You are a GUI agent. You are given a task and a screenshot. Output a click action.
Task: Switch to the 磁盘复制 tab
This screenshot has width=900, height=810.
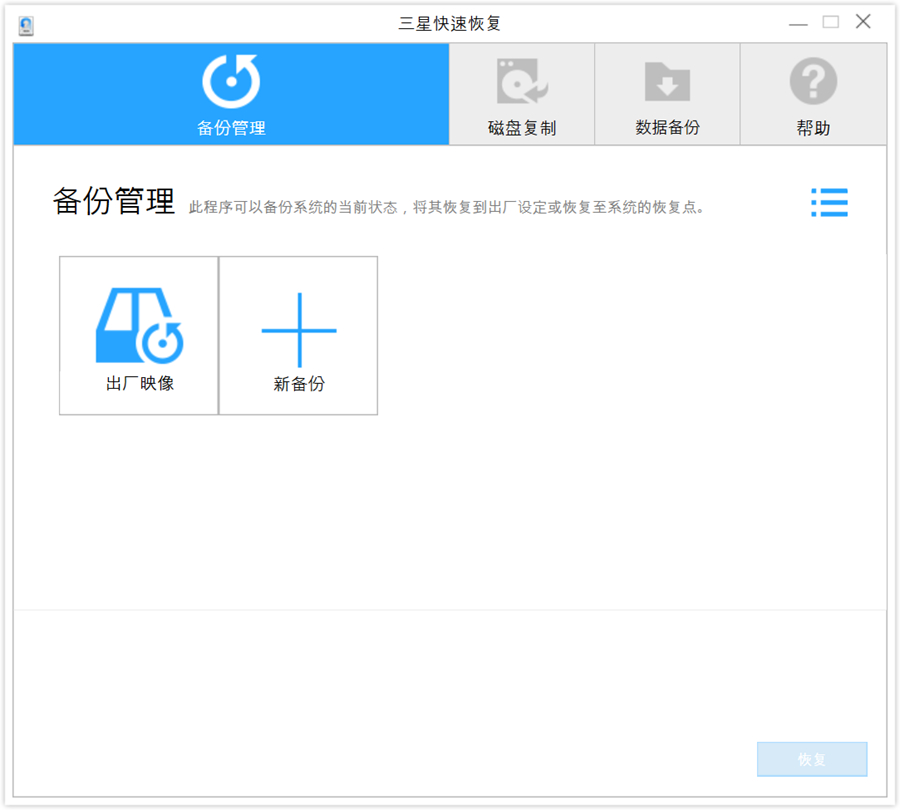tap(520, 94)
